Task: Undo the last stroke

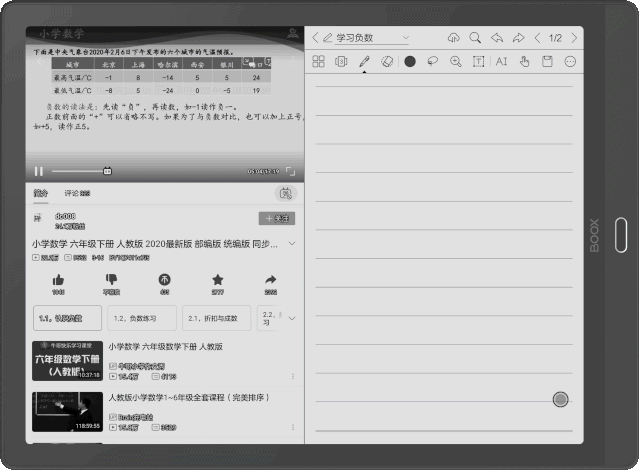Action: (497, 38)
